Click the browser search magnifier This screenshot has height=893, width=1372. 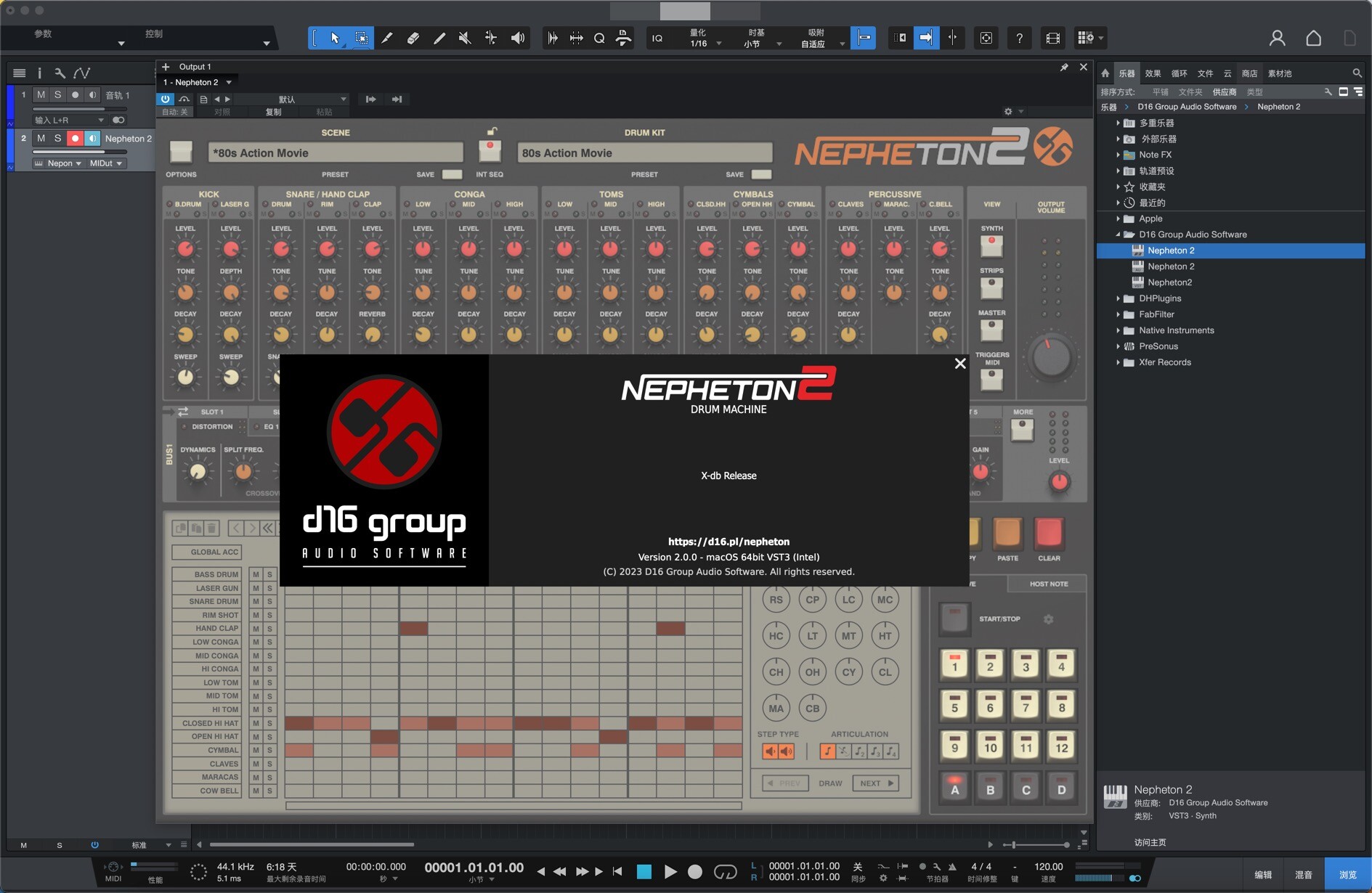(1357, 73)
